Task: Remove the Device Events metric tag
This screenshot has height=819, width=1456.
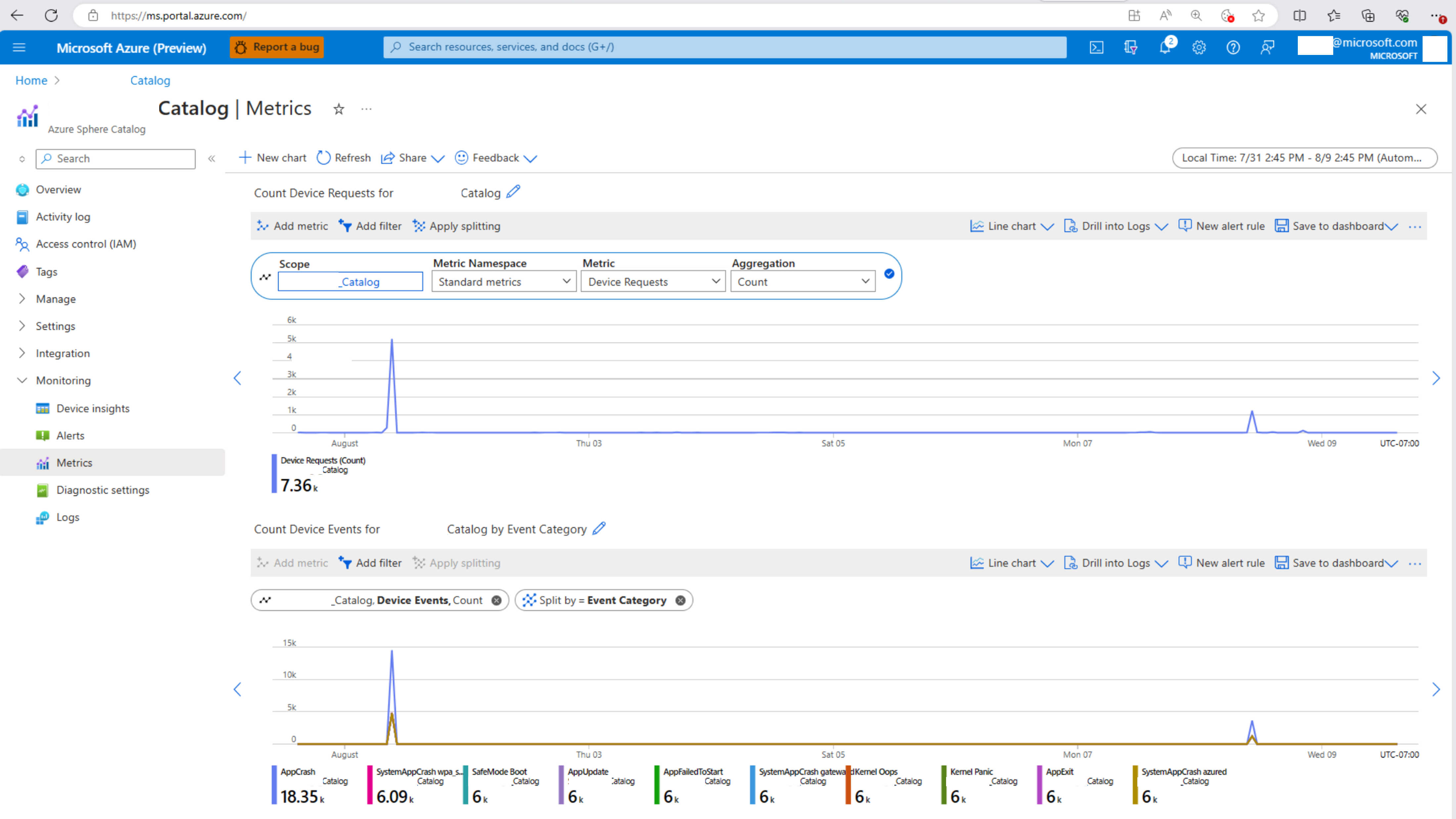Action: click(x=497, y=600)
